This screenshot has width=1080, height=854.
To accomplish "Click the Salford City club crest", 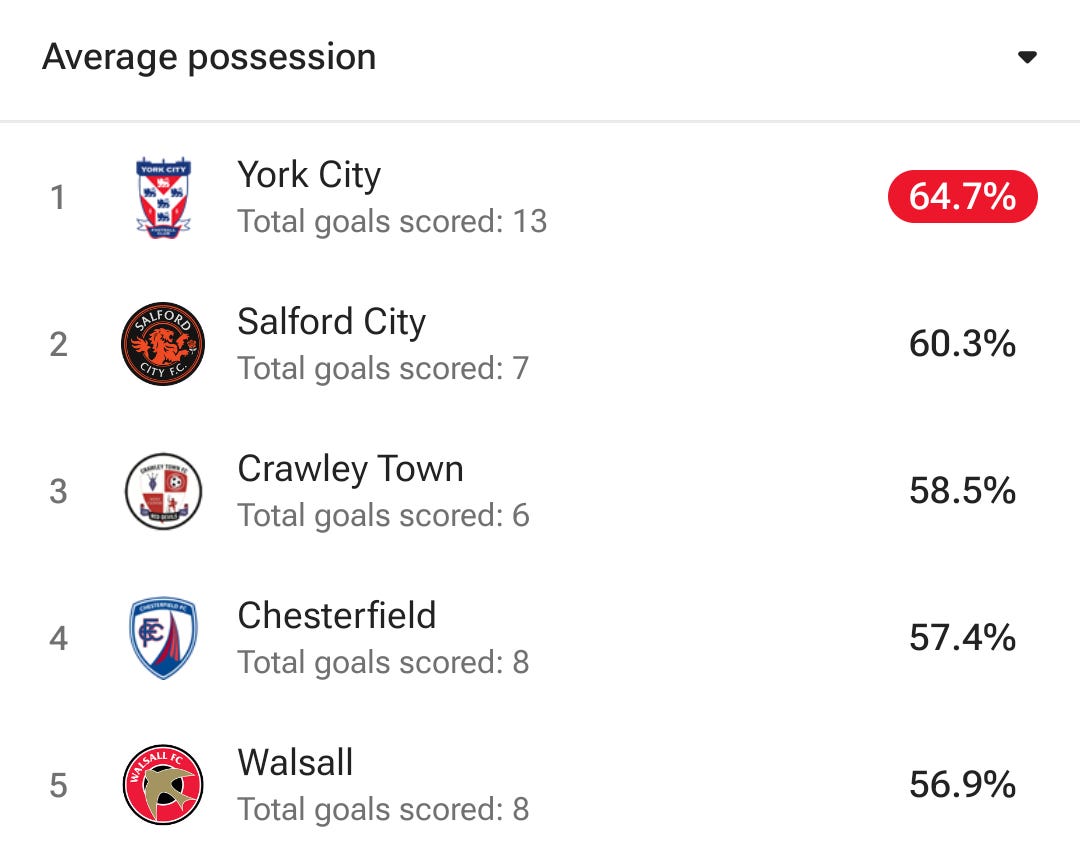I will (163, 344).
